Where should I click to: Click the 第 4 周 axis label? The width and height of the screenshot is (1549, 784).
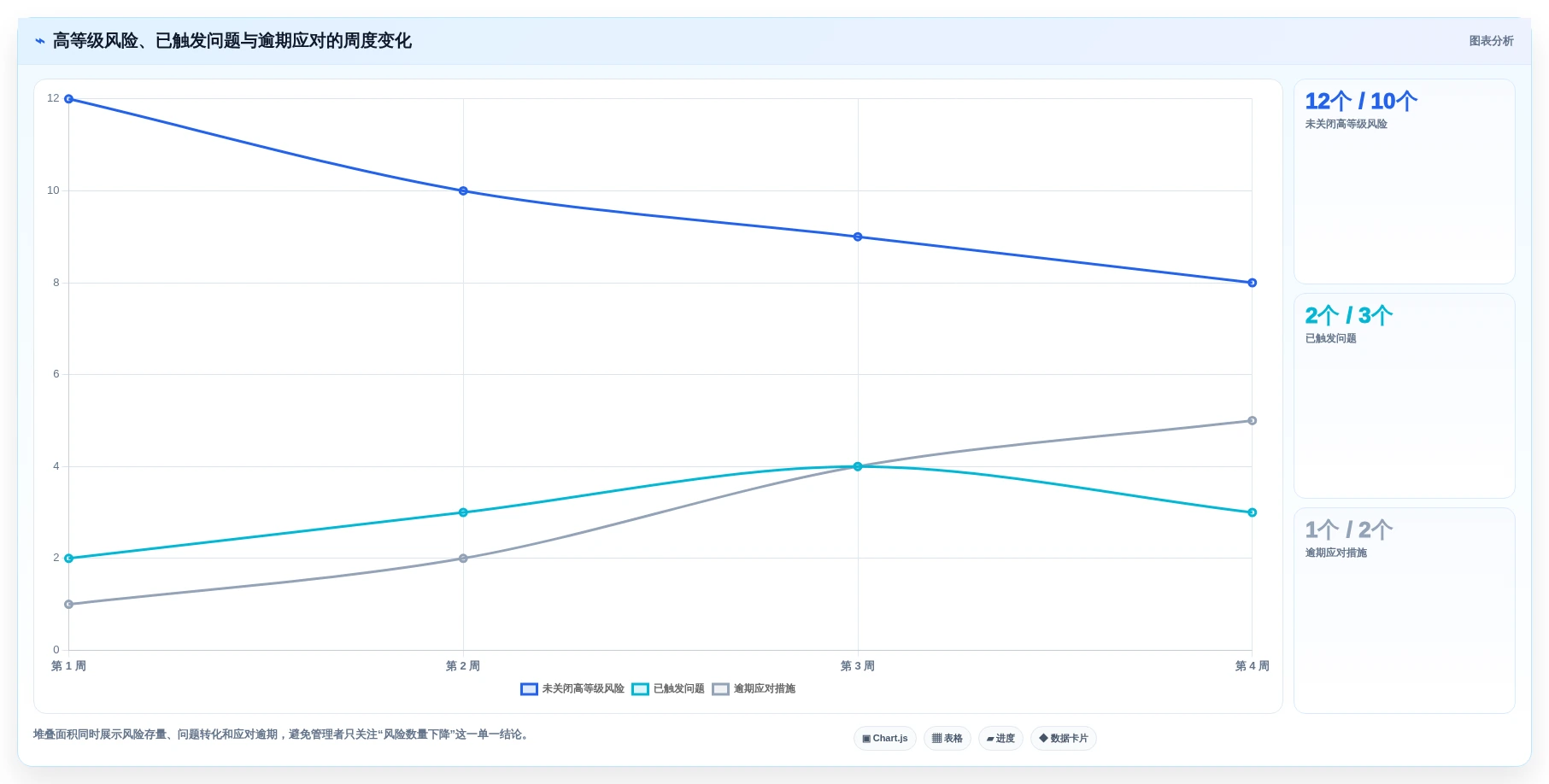tap(1253, 666)
